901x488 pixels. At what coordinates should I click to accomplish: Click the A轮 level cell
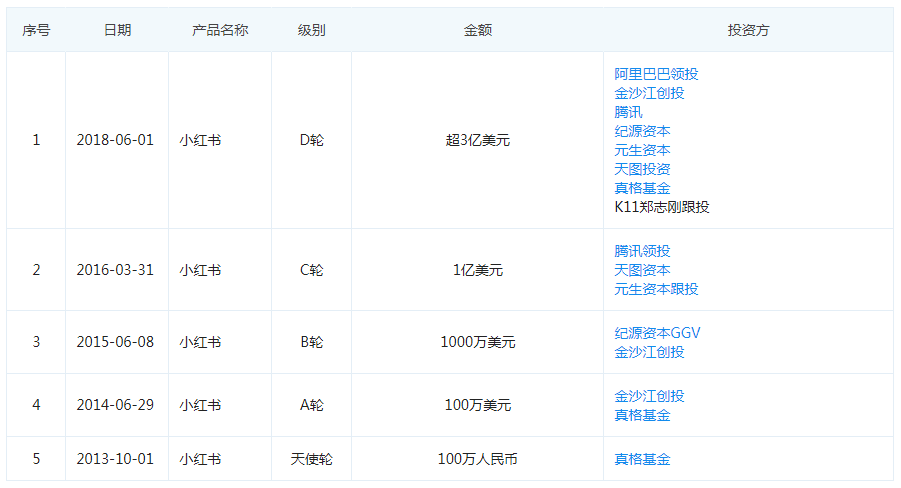point(311,405)
